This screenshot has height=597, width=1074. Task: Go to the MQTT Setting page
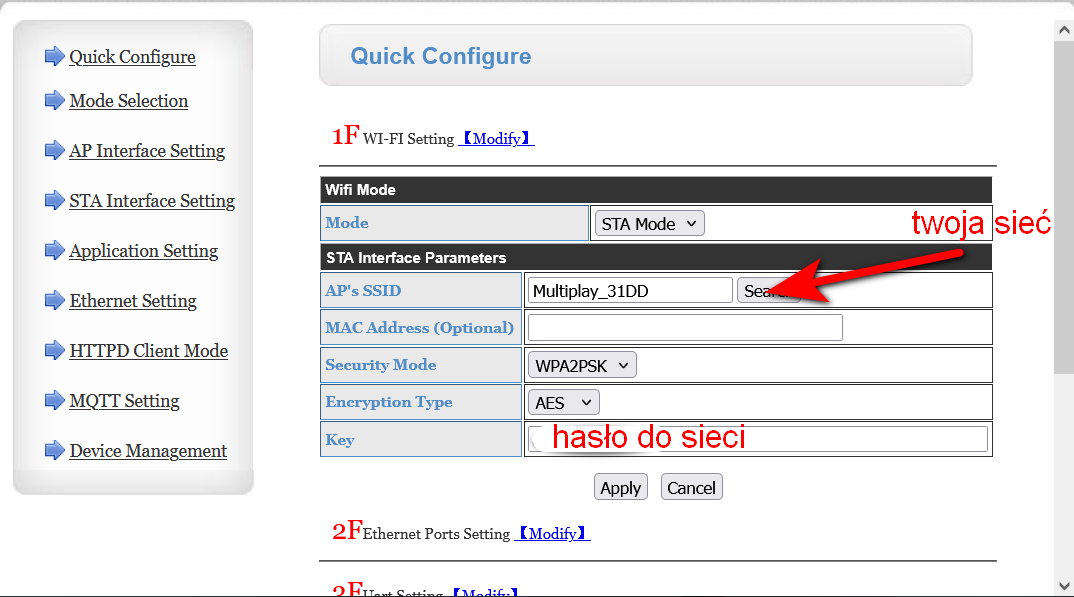pyautogui.click(x=124, y=401)
